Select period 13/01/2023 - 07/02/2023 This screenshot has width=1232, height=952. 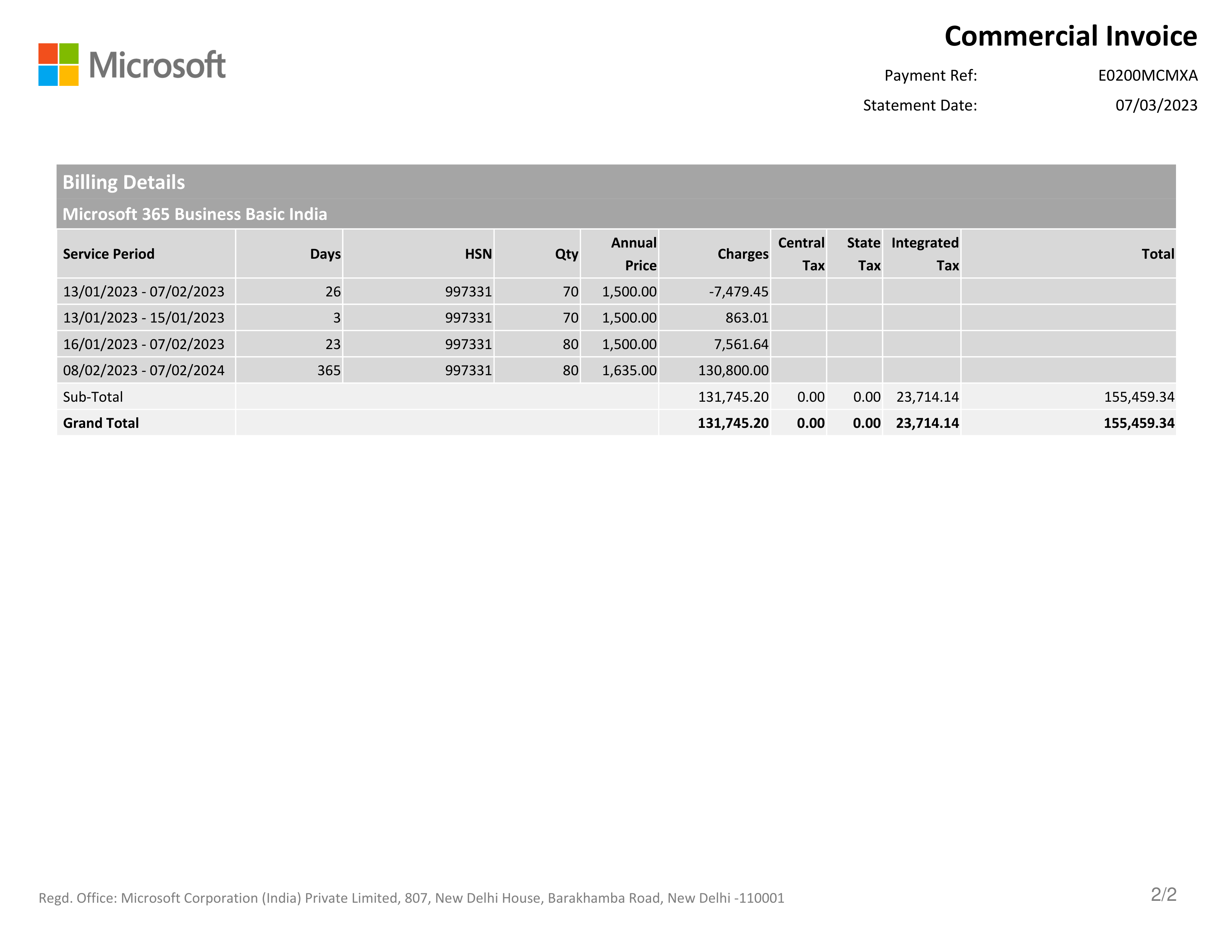[x=143, y=292]
